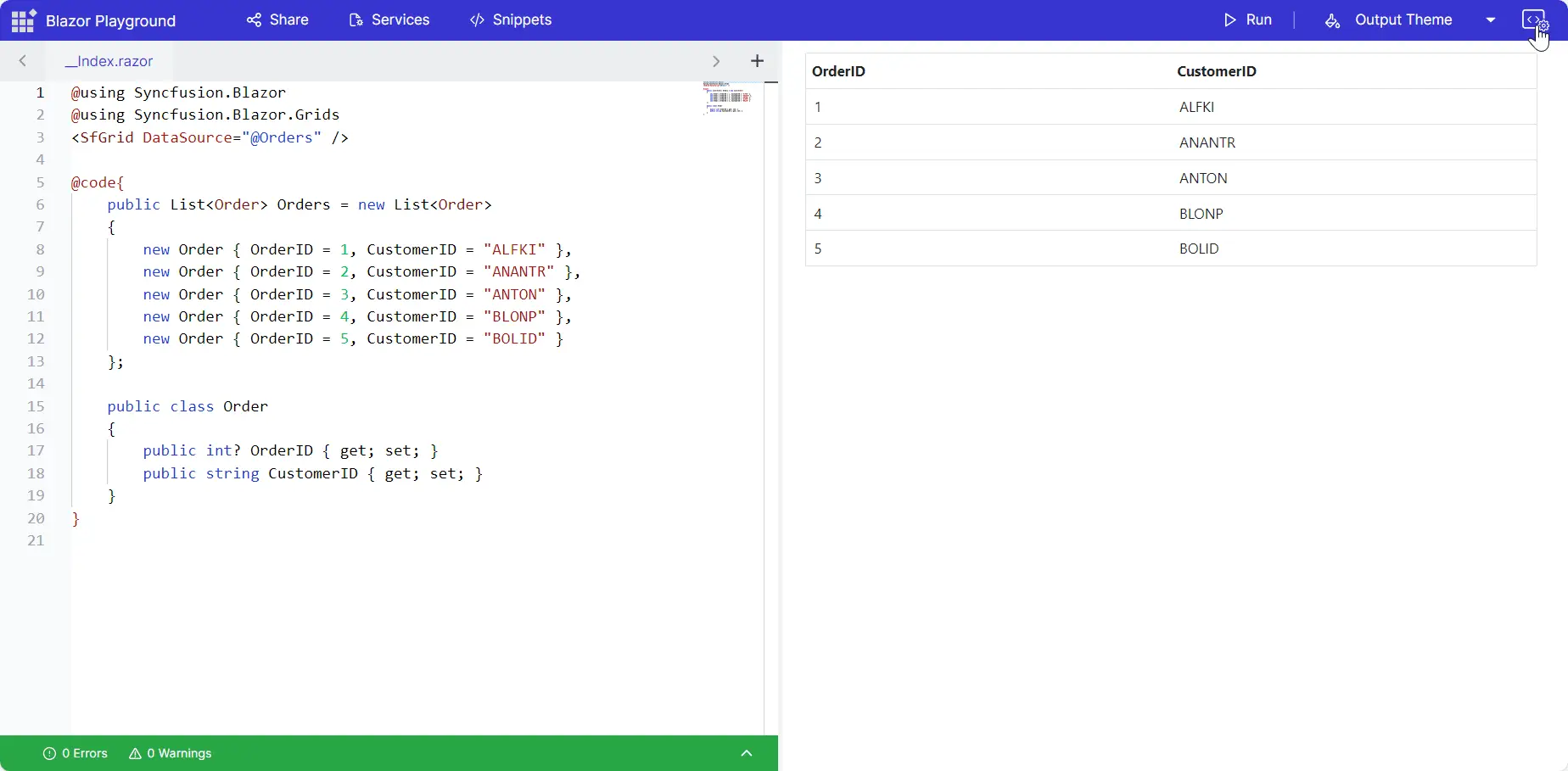Click the 0 Errors info icon
Image resolution: width=1568 pixels, height=771 pixels.
point(49,752)
